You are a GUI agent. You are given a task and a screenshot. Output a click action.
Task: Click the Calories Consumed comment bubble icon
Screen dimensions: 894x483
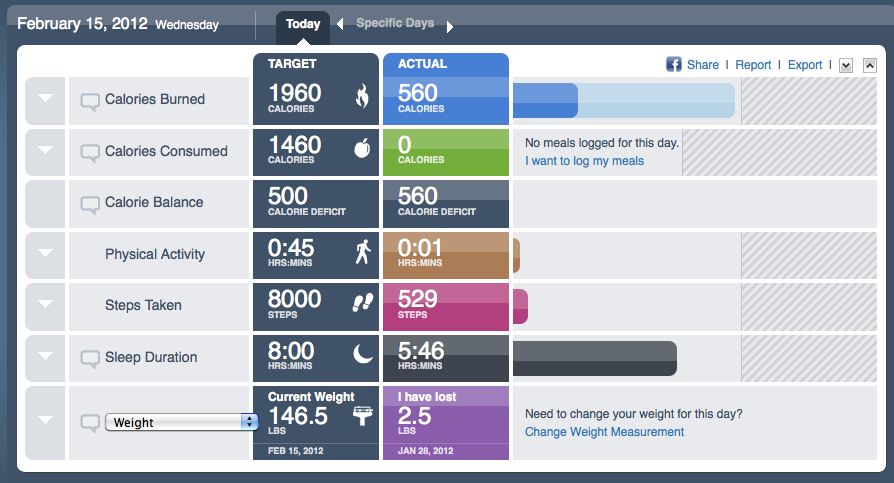point(90,152)
